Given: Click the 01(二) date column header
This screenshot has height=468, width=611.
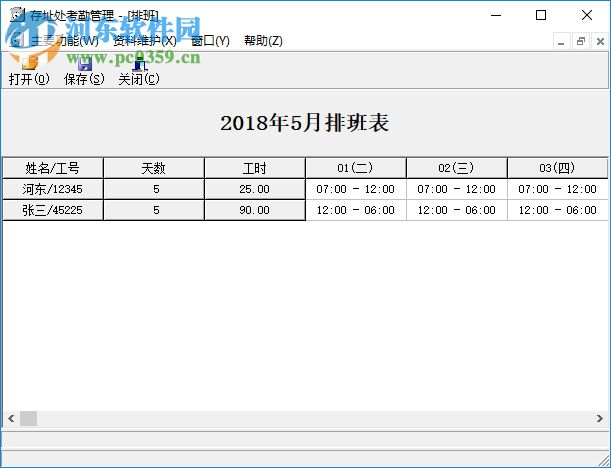Looking at the screenshot, I should click(x=355, y=168).
